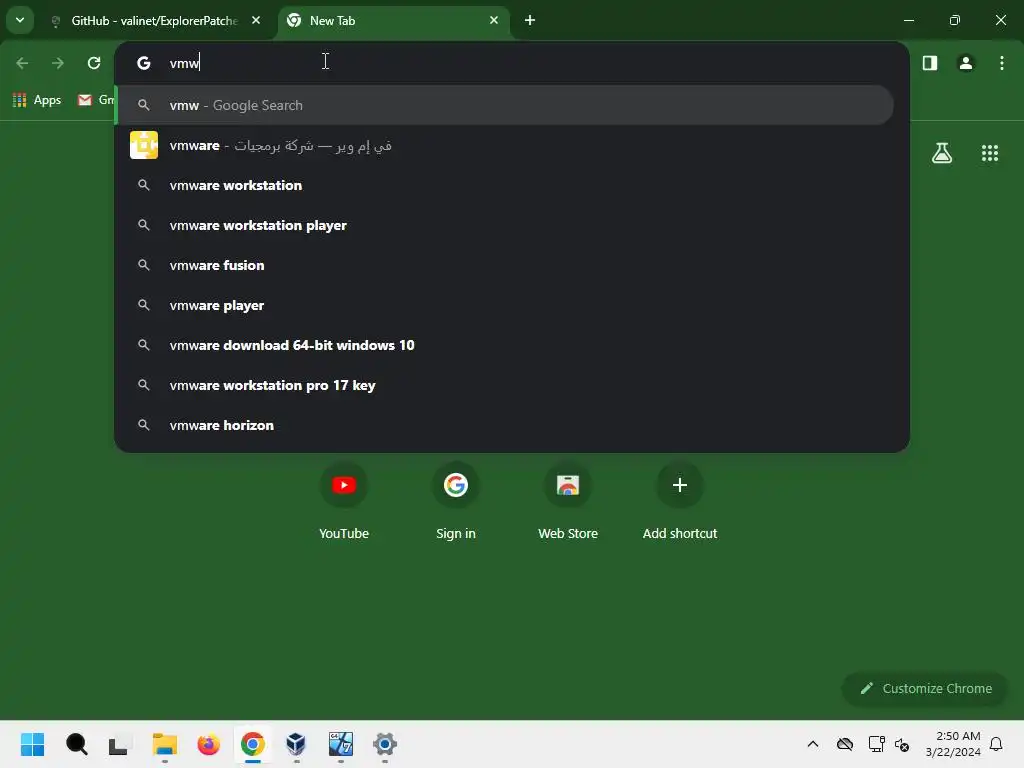Open File Explorer from taskbar
1024x768 pixels.
[x=165, y=744]
